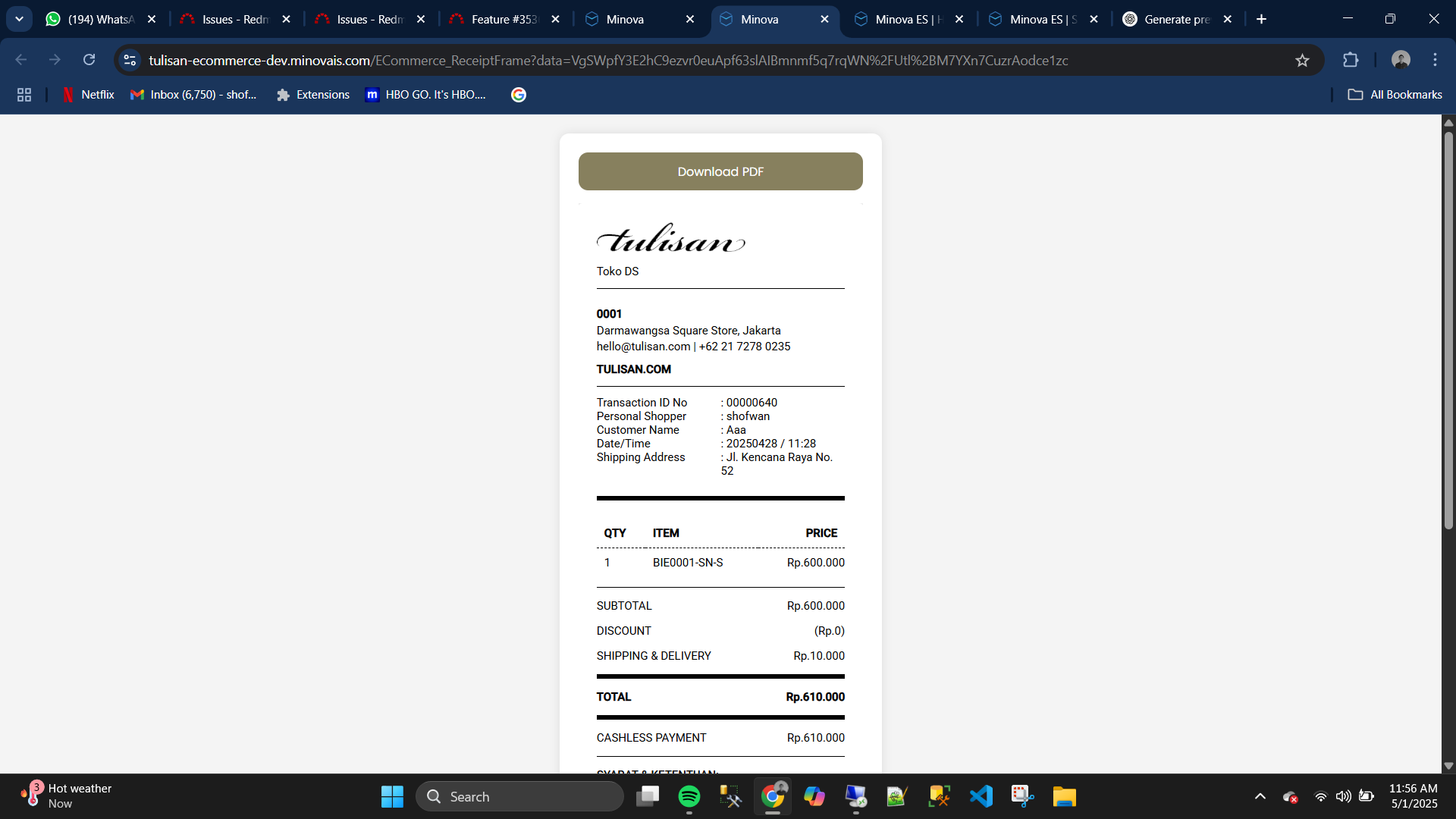Click the scrollbar down arrow
The height and width of the screenshot is (819, 1456).
click(1448, 766)
